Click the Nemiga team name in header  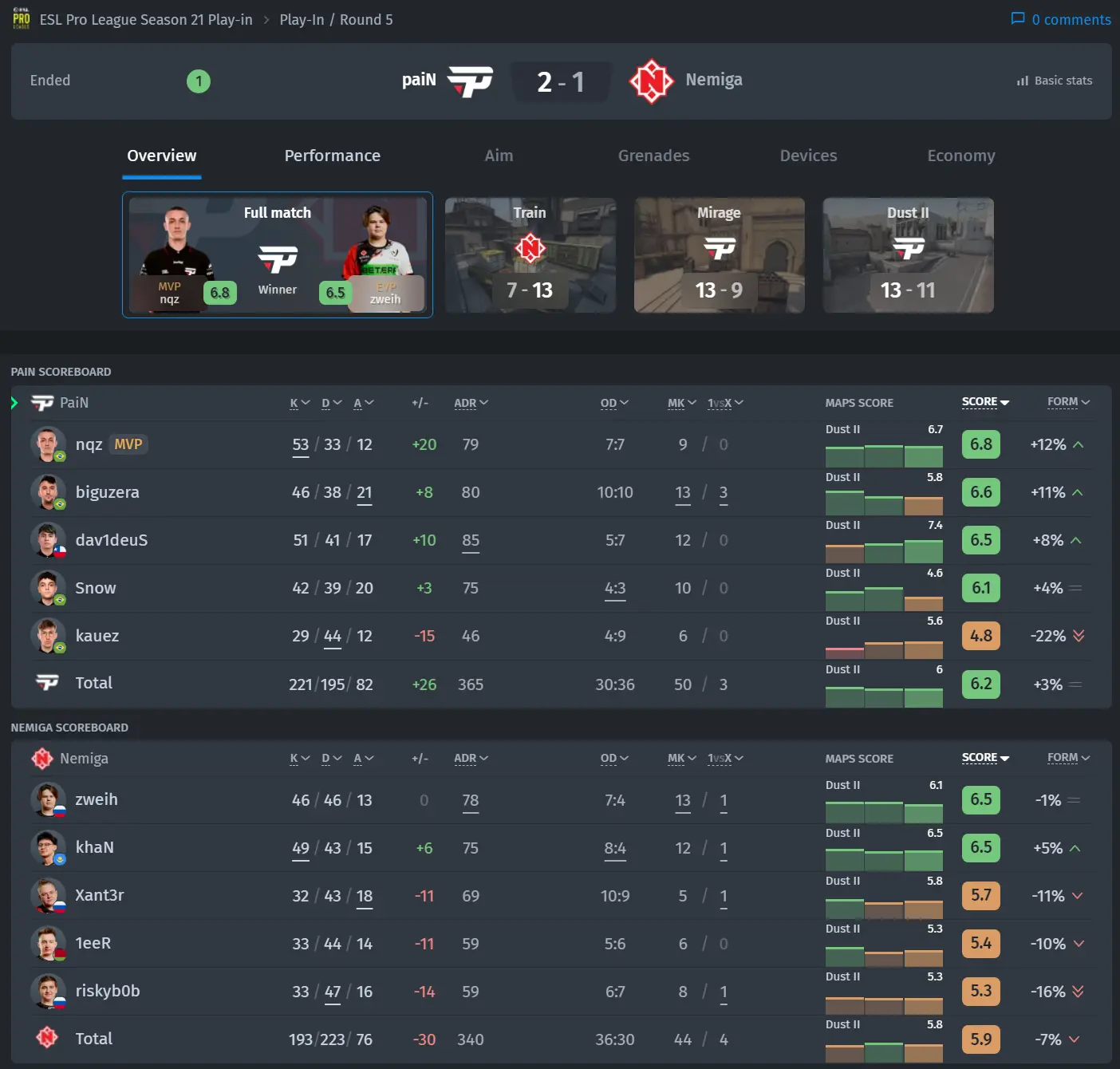point(714,80)
